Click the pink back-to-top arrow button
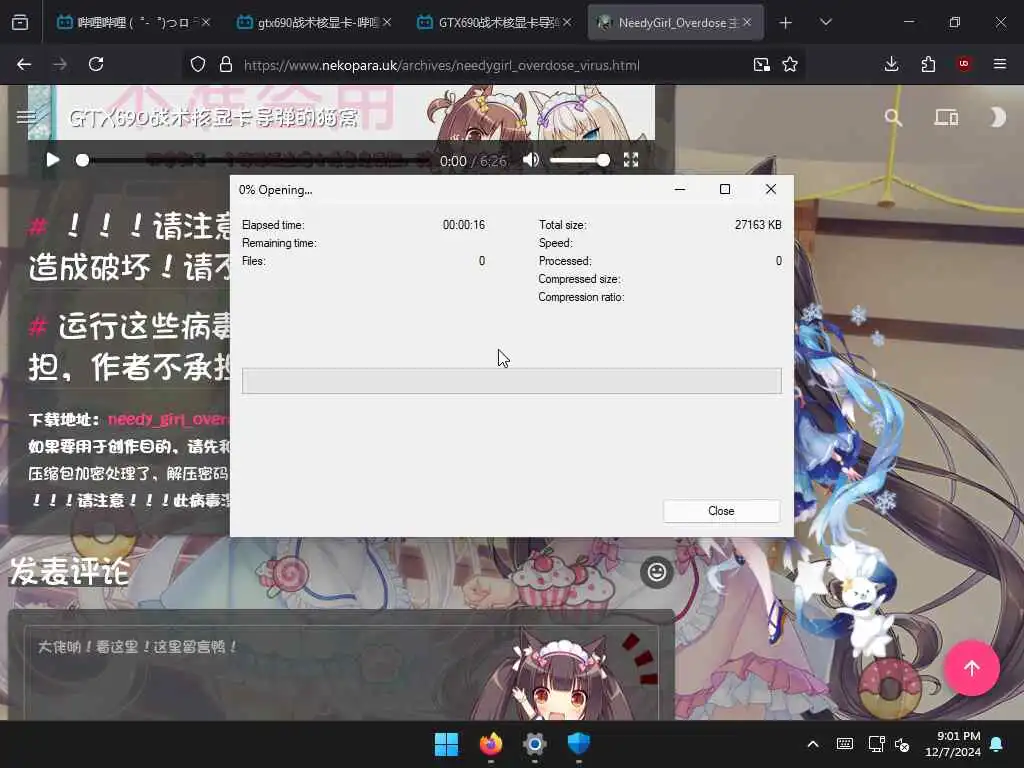This screenshot has height=768, width=1024. pos(971,668)
